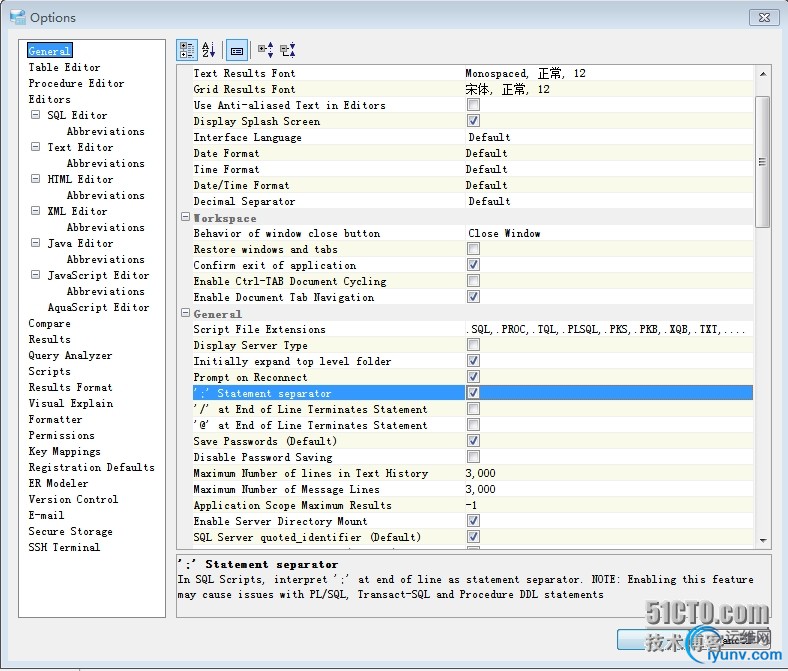
Task: Select General in the options tree
Action: [x=49, y=51]
